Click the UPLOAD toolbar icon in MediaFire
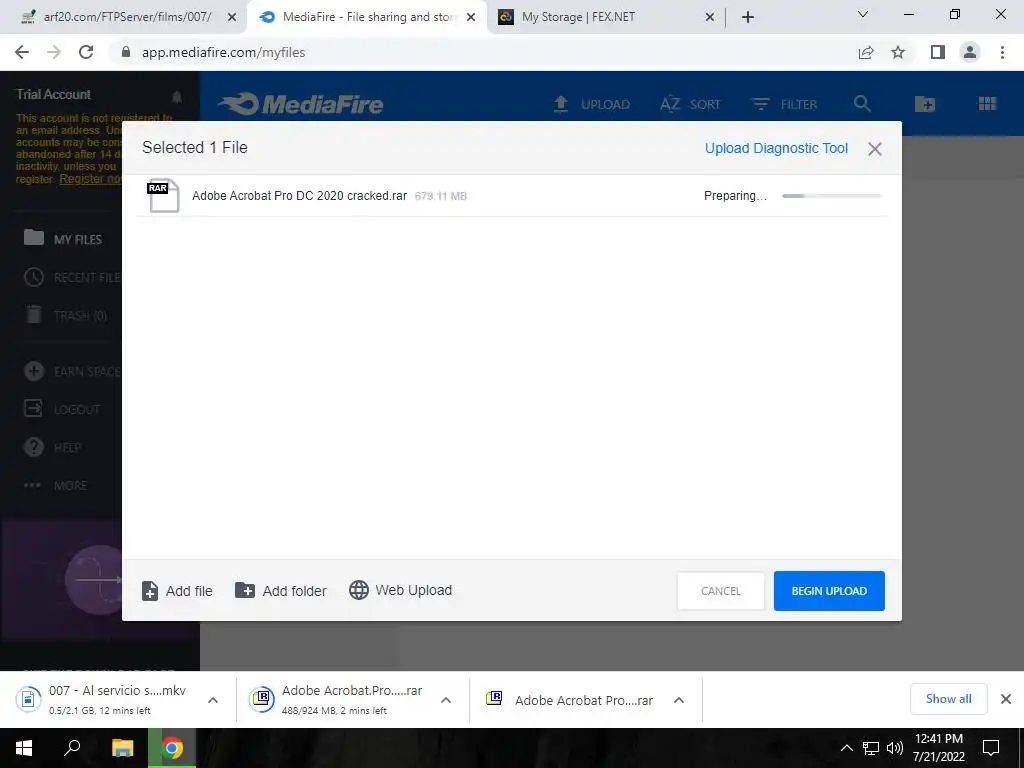Screen dimensions: 1024x768 pyautogui.click(x=560, y=104)
